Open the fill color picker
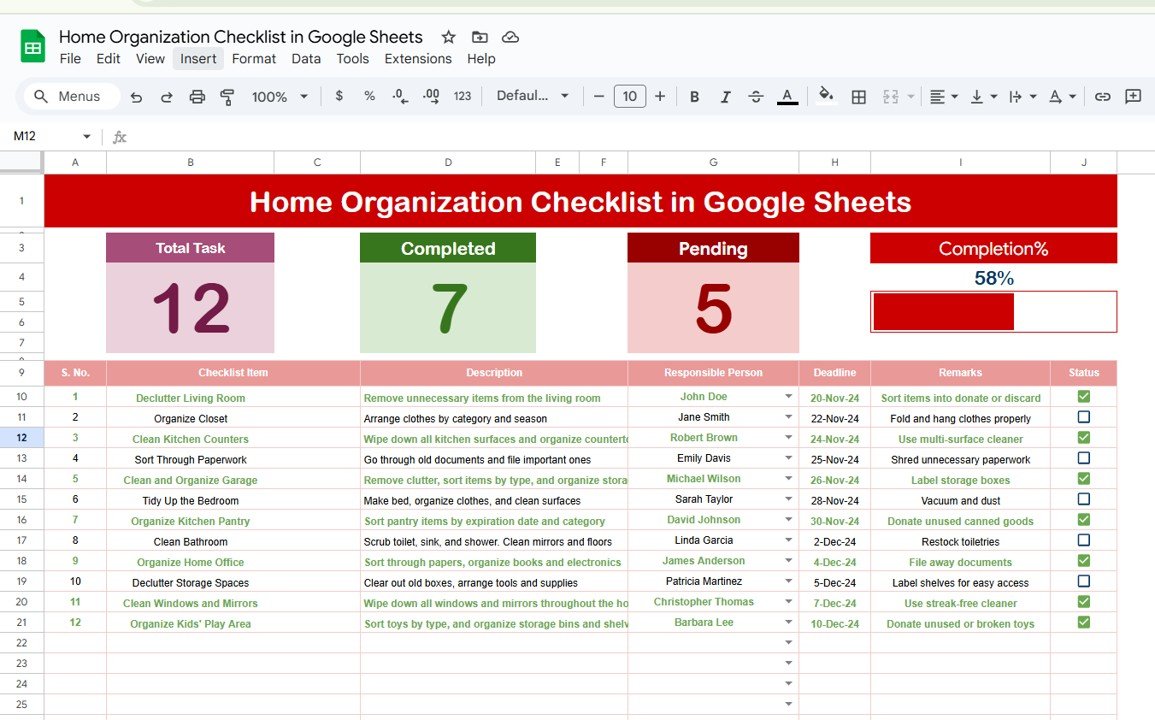The image size is (1155, 720). click(x=826, y=96)
